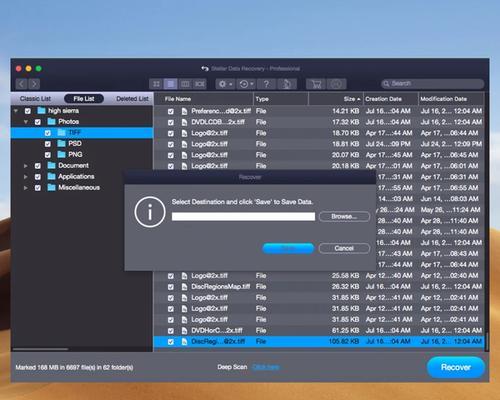Expand the Applications folder node
The image size is (500, 400).
tap(26, 177)
